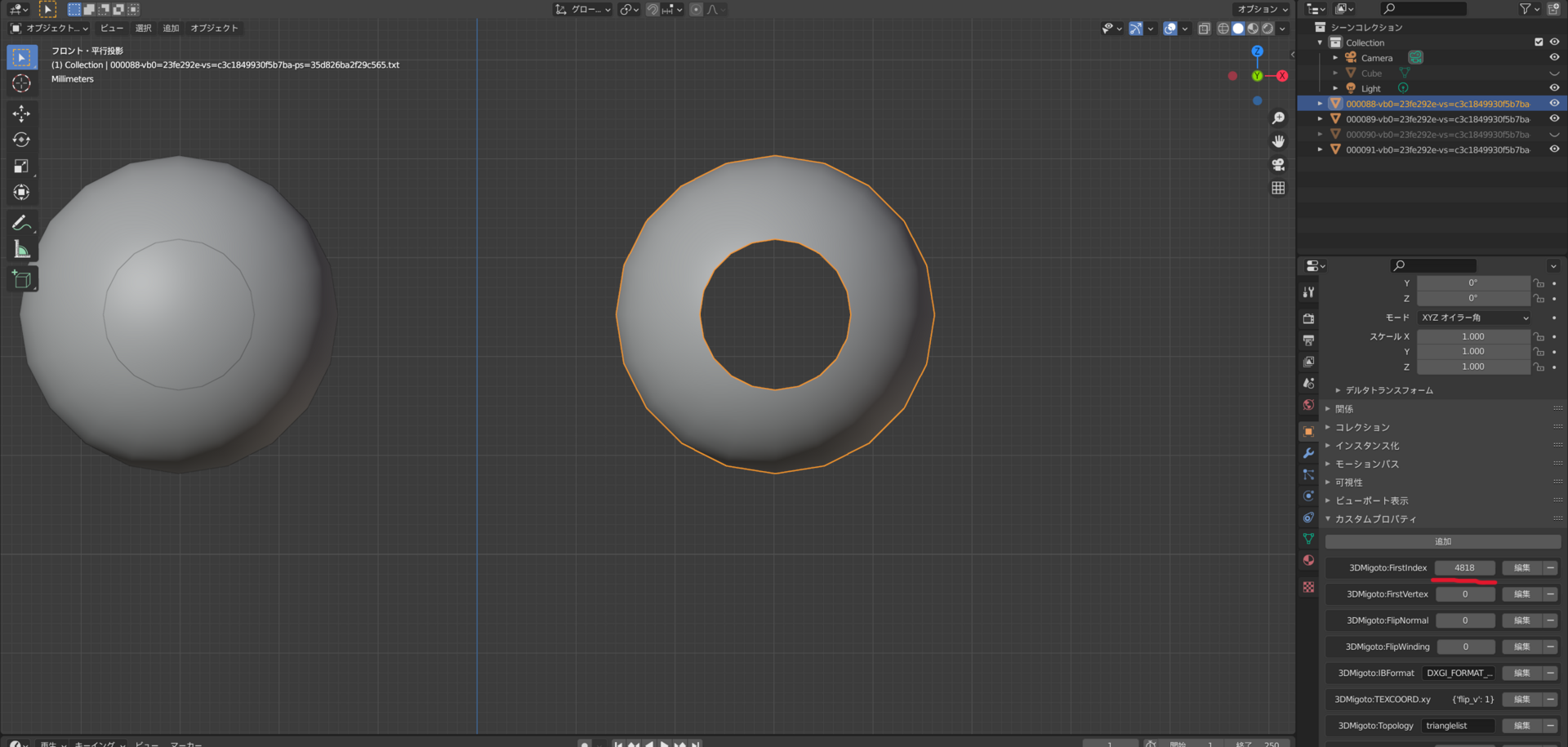
Task: Open the オプション dropdown
Action: click(1262, 9)
